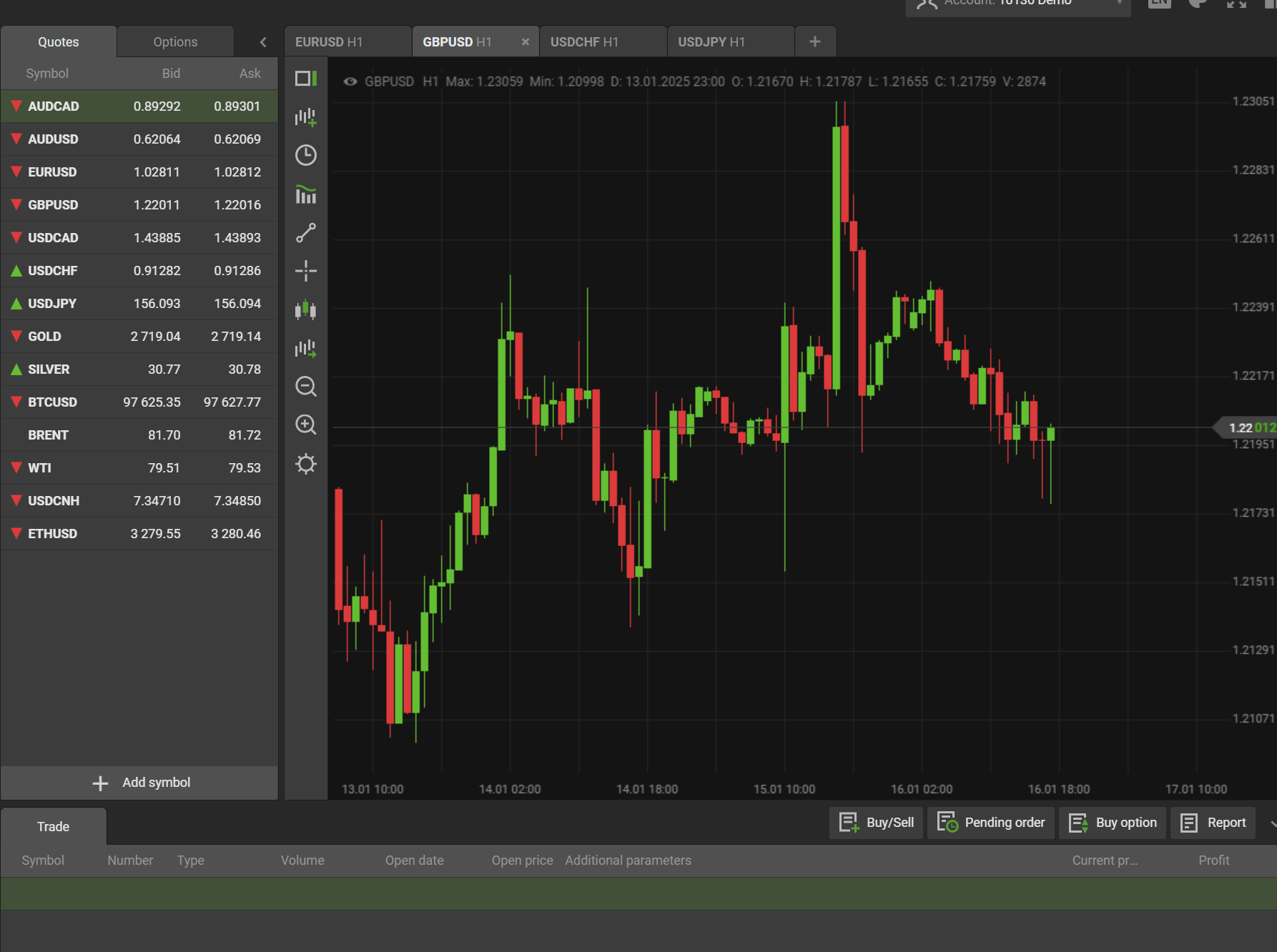Click the chart auto-scroll arrow icon
Viewport: 1277px width, 952px height.
(306, 349)
